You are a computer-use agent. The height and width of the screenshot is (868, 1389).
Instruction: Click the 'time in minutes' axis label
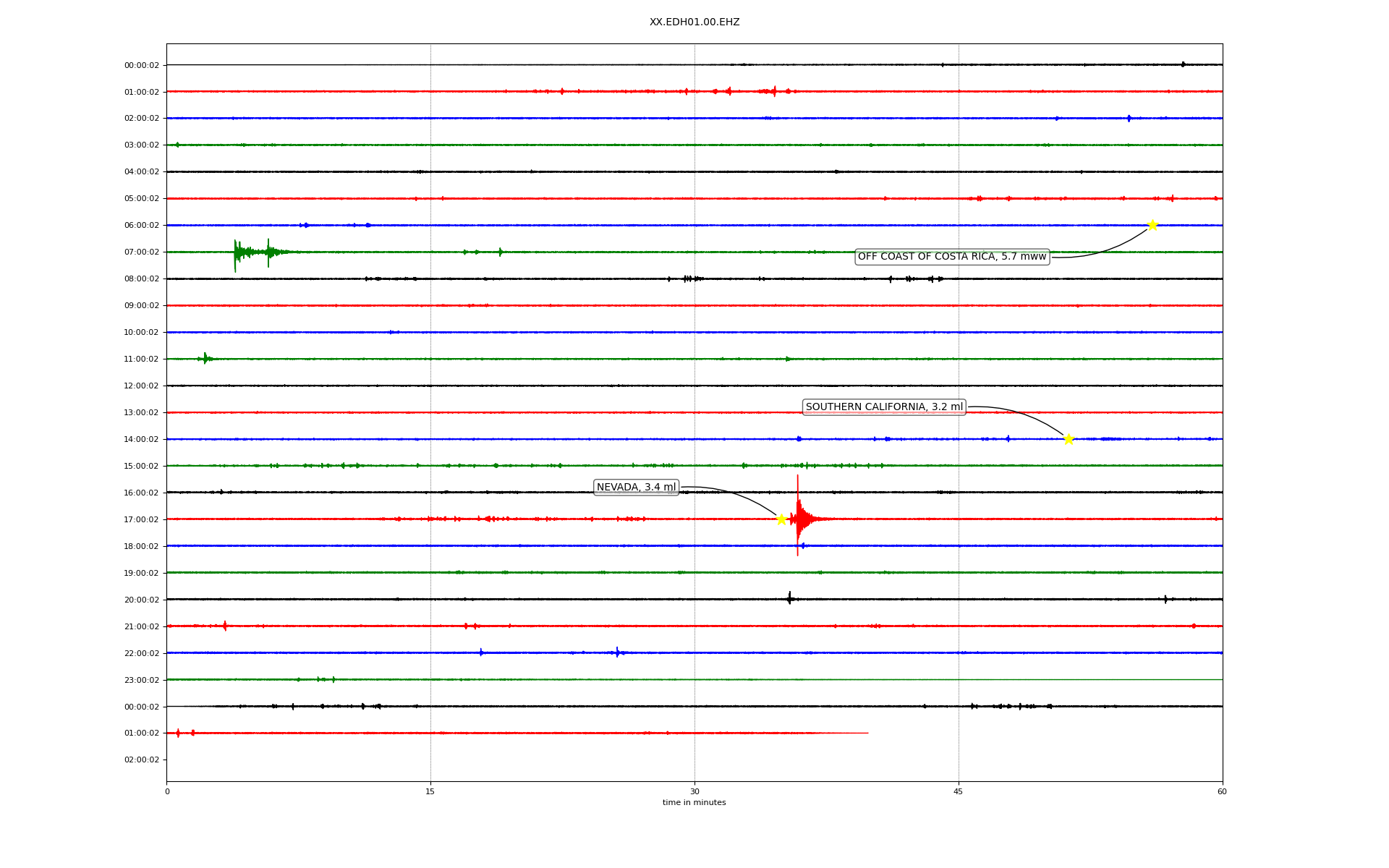pyautogui.click(x=694, y=803)
